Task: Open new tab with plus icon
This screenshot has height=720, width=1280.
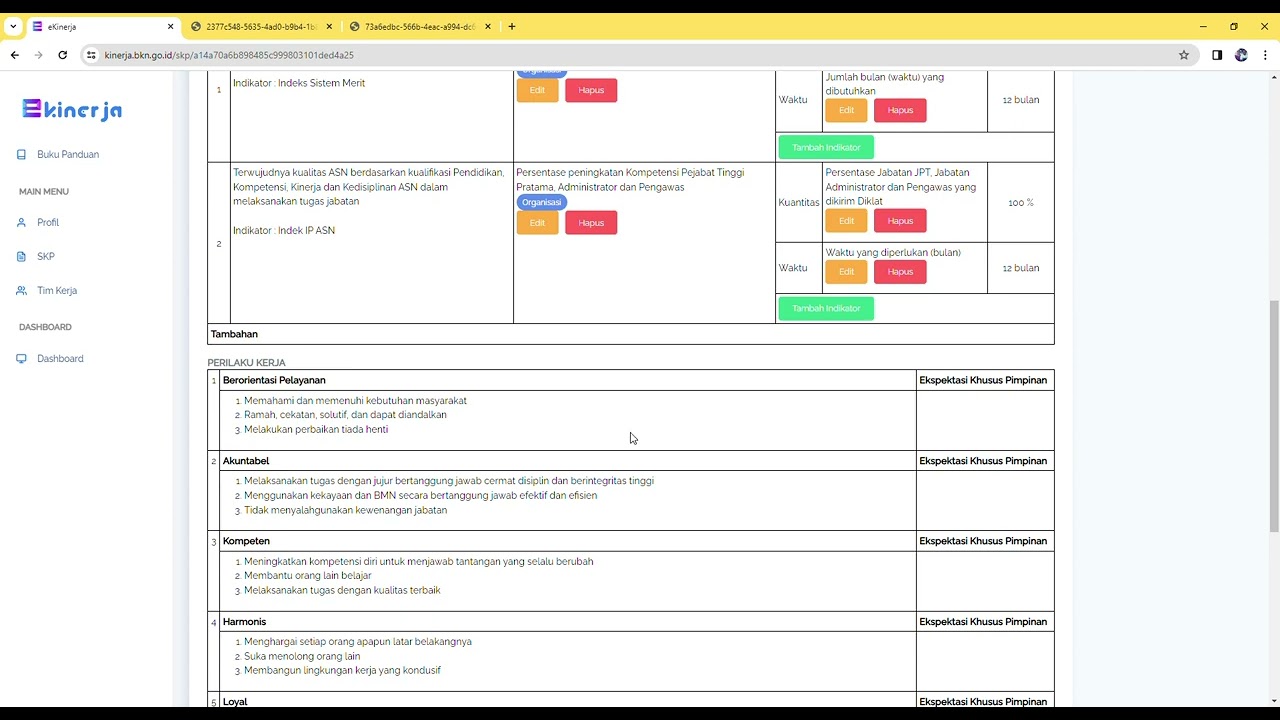Action: (x=512, y=27)
